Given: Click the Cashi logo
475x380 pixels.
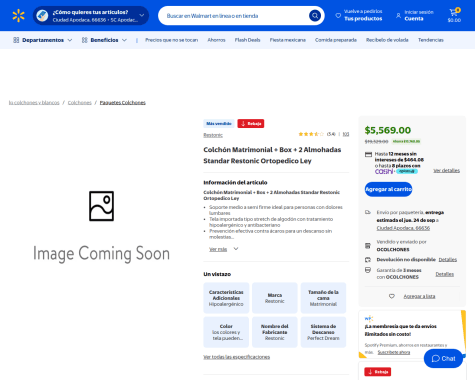Looking at the screenshot, I should (x=384, y=171).
